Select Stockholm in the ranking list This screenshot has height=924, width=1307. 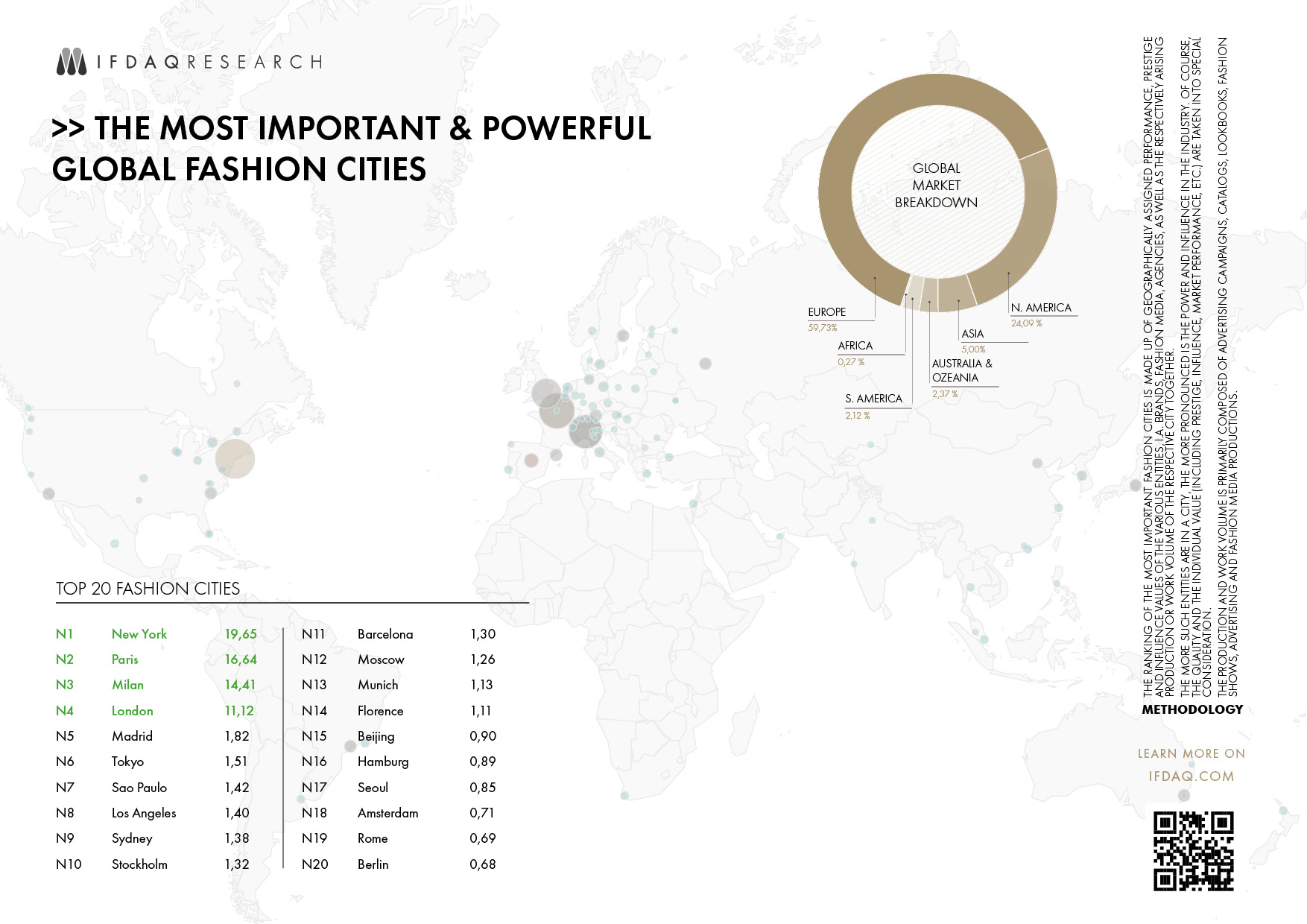(139, 864)
